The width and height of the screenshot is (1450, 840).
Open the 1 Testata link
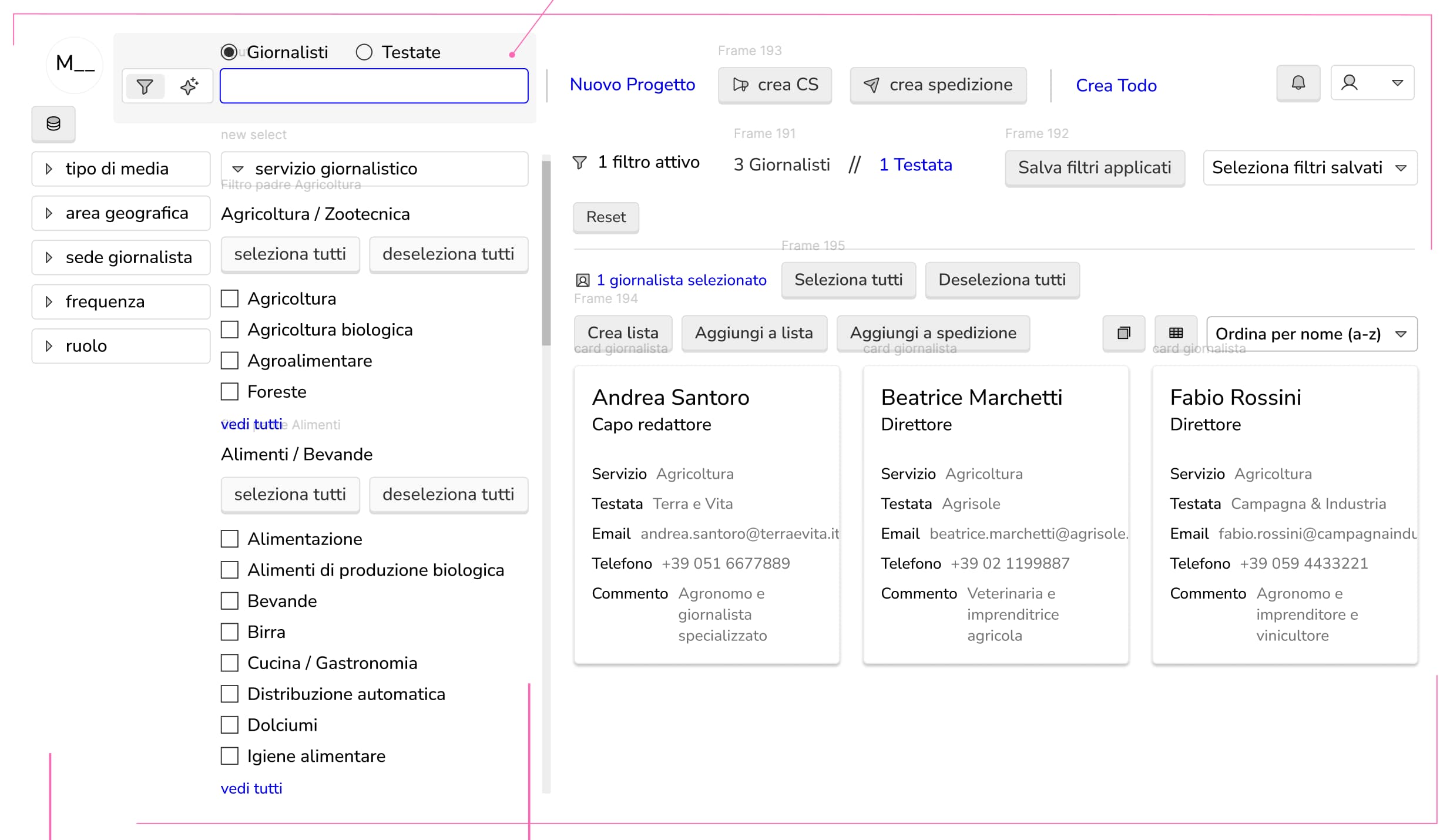(915, 165)
